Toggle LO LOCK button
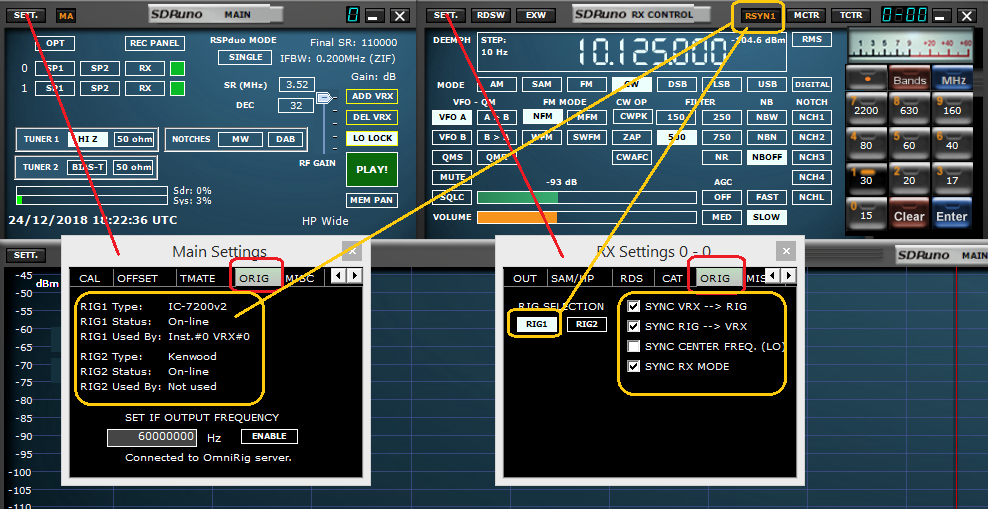The image size is (988, 509). pyautogui.click(x=372, y=138)
